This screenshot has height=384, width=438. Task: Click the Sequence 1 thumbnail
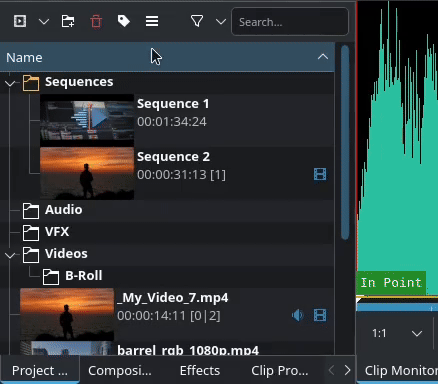tap(87, 120)
